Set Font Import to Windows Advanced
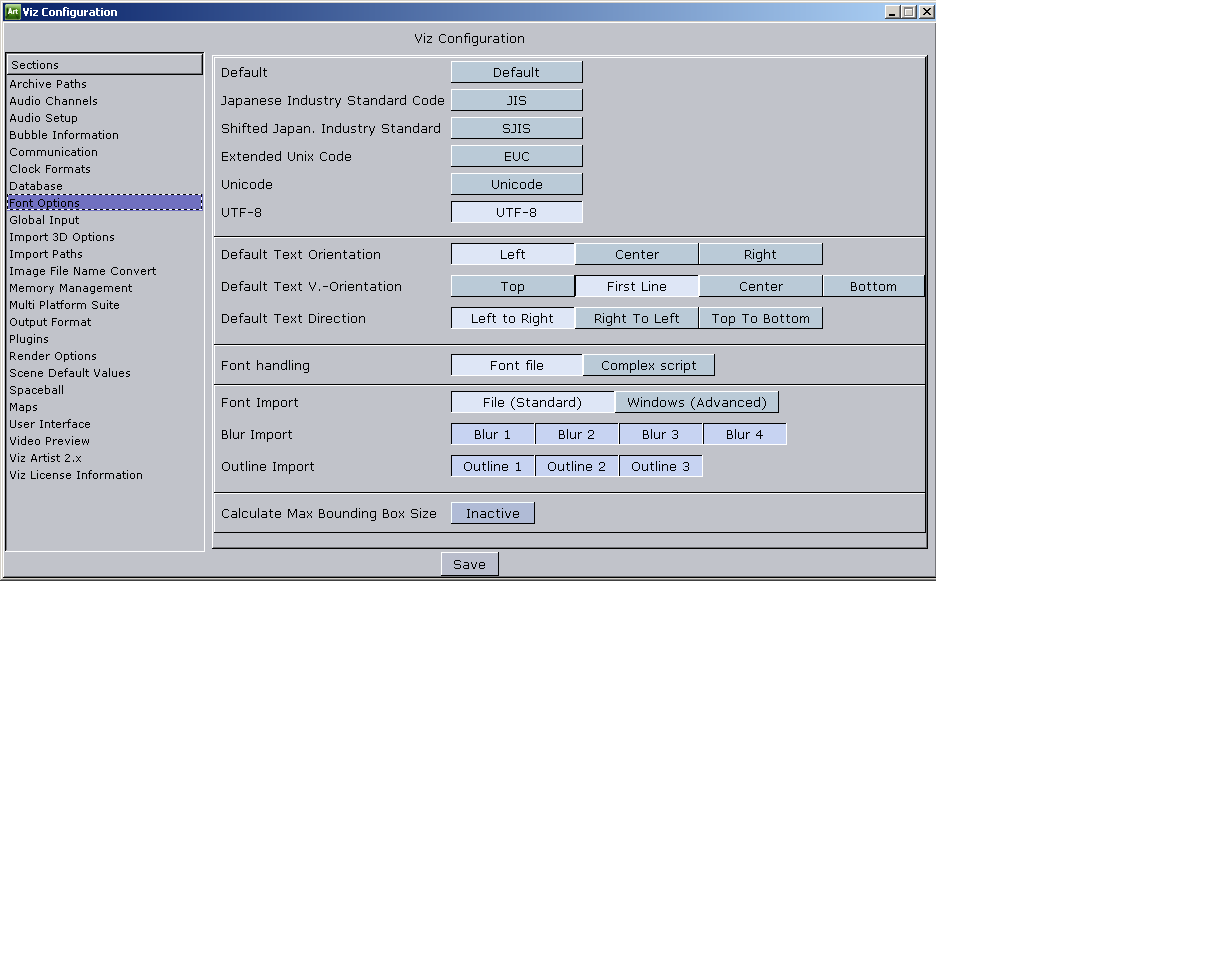The image size is (1215, 957). click(x=697, y=401)
